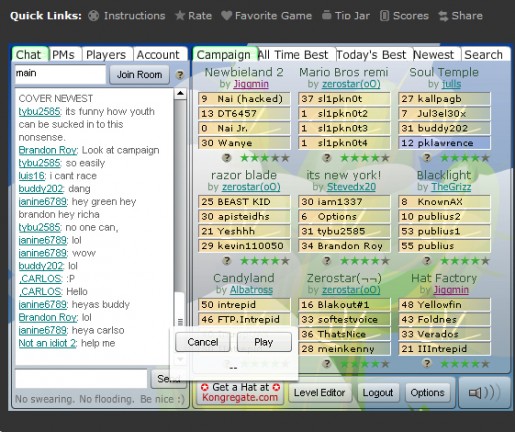
Task: Click score row 34 Brandon Roy
Action: tap(344, 246)
